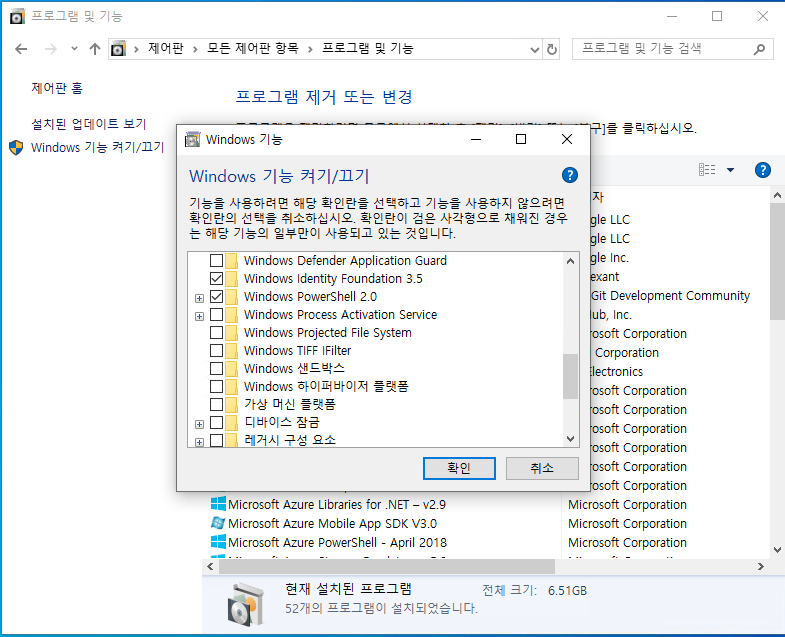
Task: Expand the 디바이스 잠금 tree node
Action: (199, 424)
